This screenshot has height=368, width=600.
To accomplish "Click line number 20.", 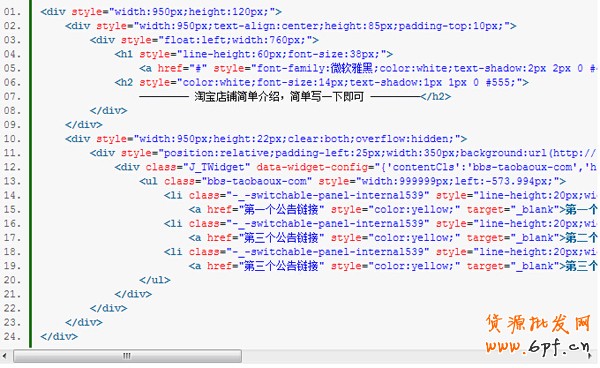I will coord(12,280).
